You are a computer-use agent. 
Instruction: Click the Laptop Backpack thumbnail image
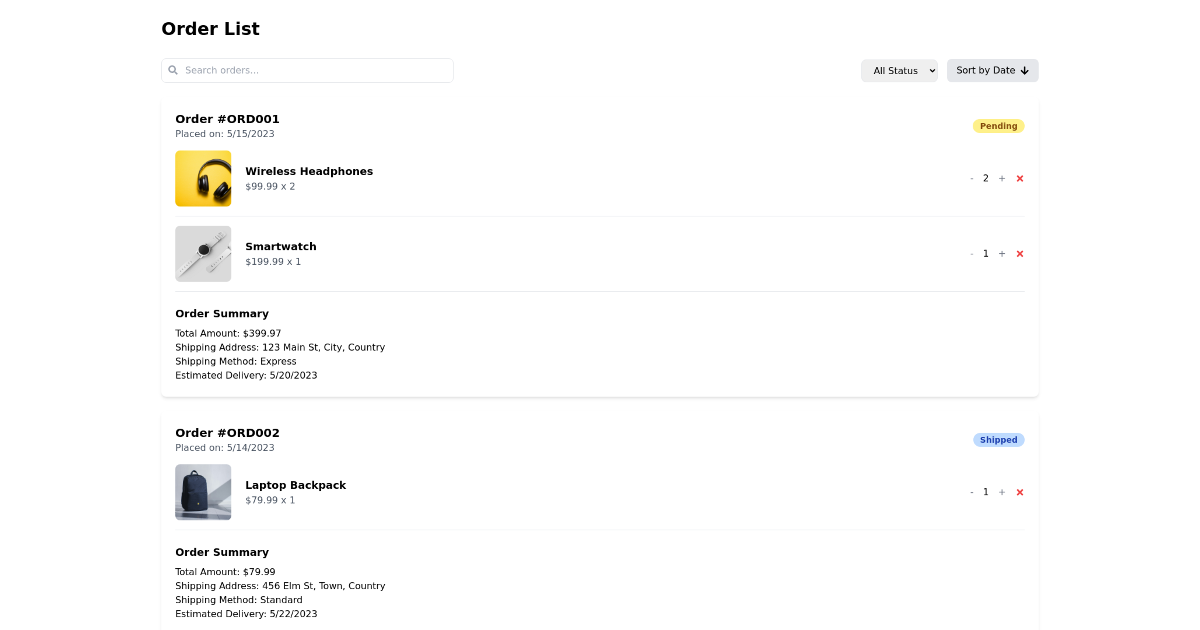(203, 492)
